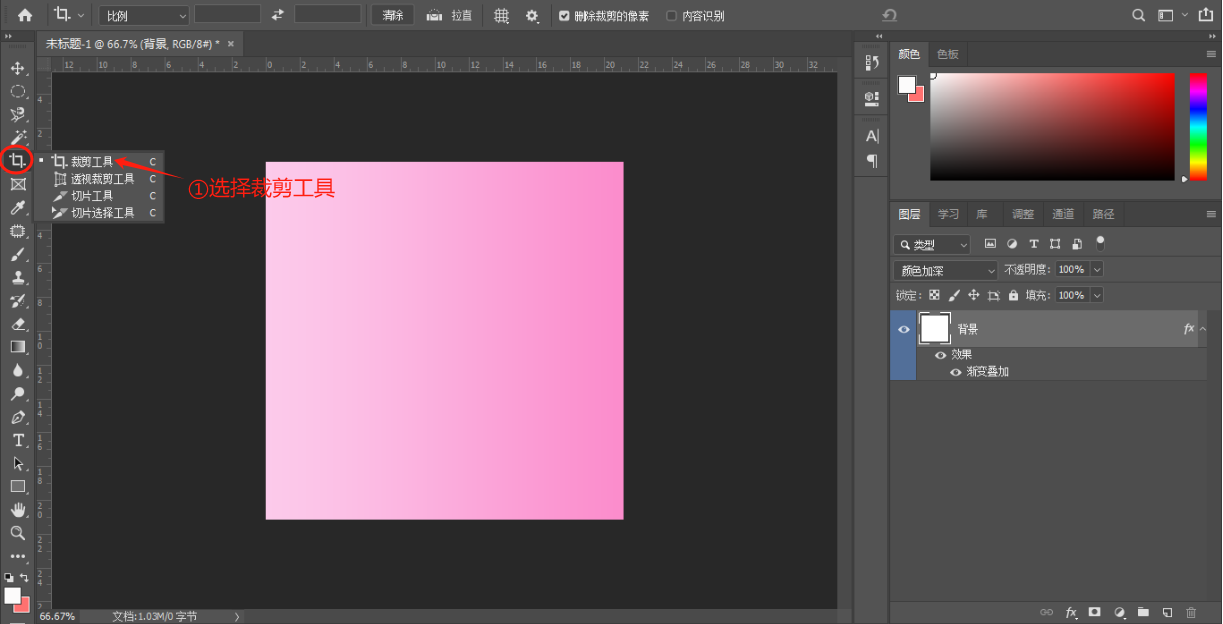Image resolution: width=1223 pixels, height=624 pixels.
Task: Select the Elliptical Marquee tool
Action: coord(17,91)
